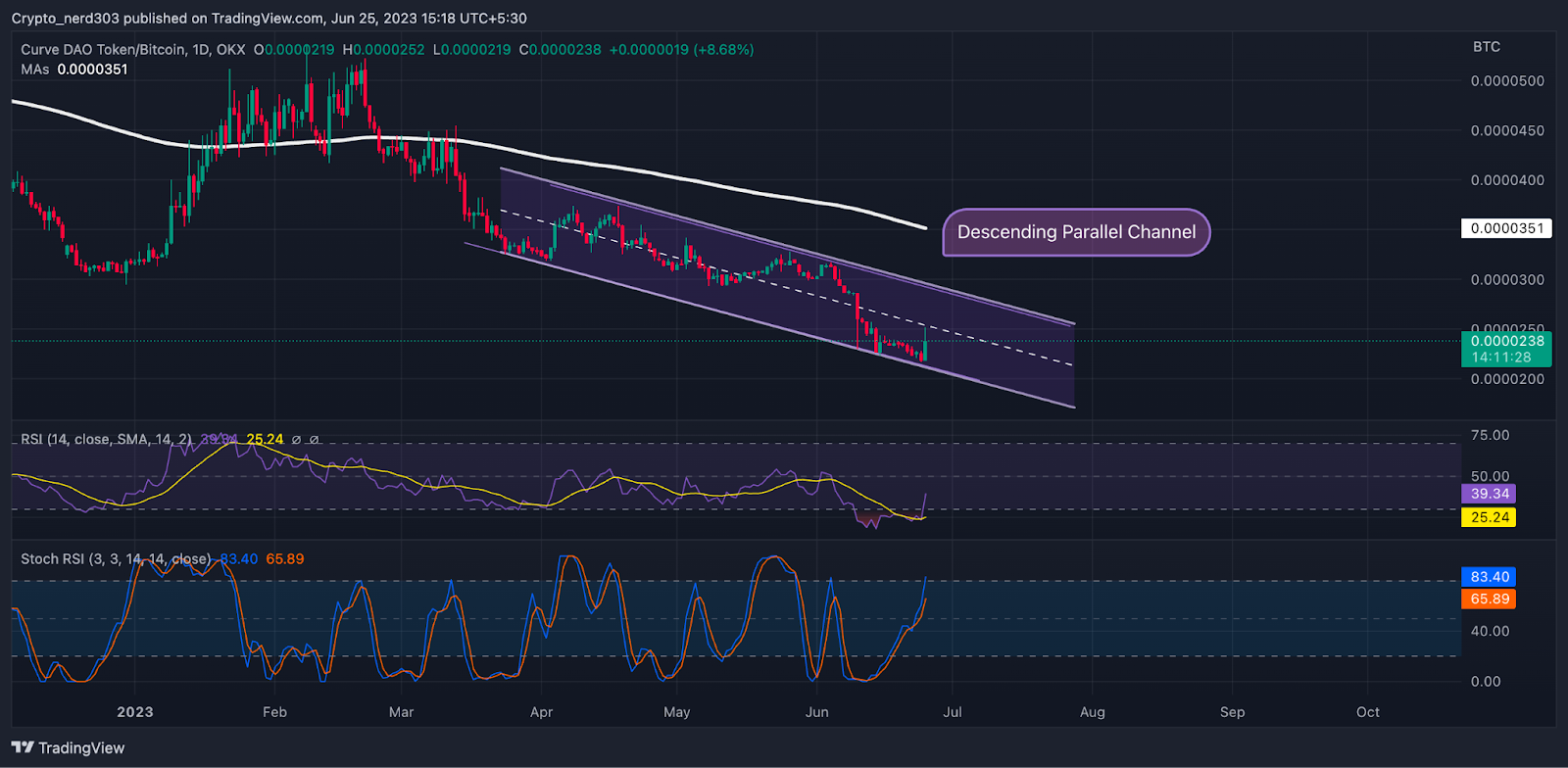This screenshot has width=1568, height=768.
Task: Click the Aug label on the time axis
Action: click(1092, 712)
